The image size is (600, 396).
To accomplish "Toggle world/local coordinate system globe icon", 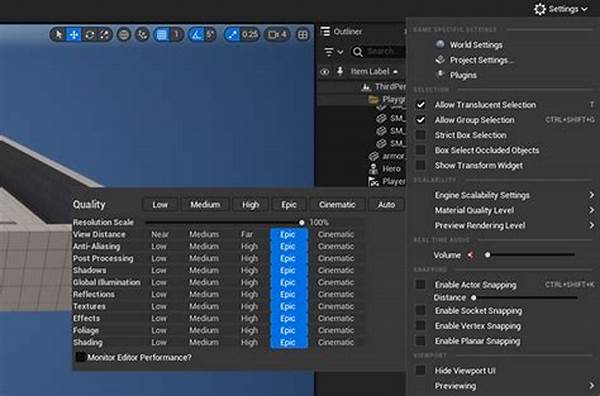I will pyautogui.click(x=124, y=35).
